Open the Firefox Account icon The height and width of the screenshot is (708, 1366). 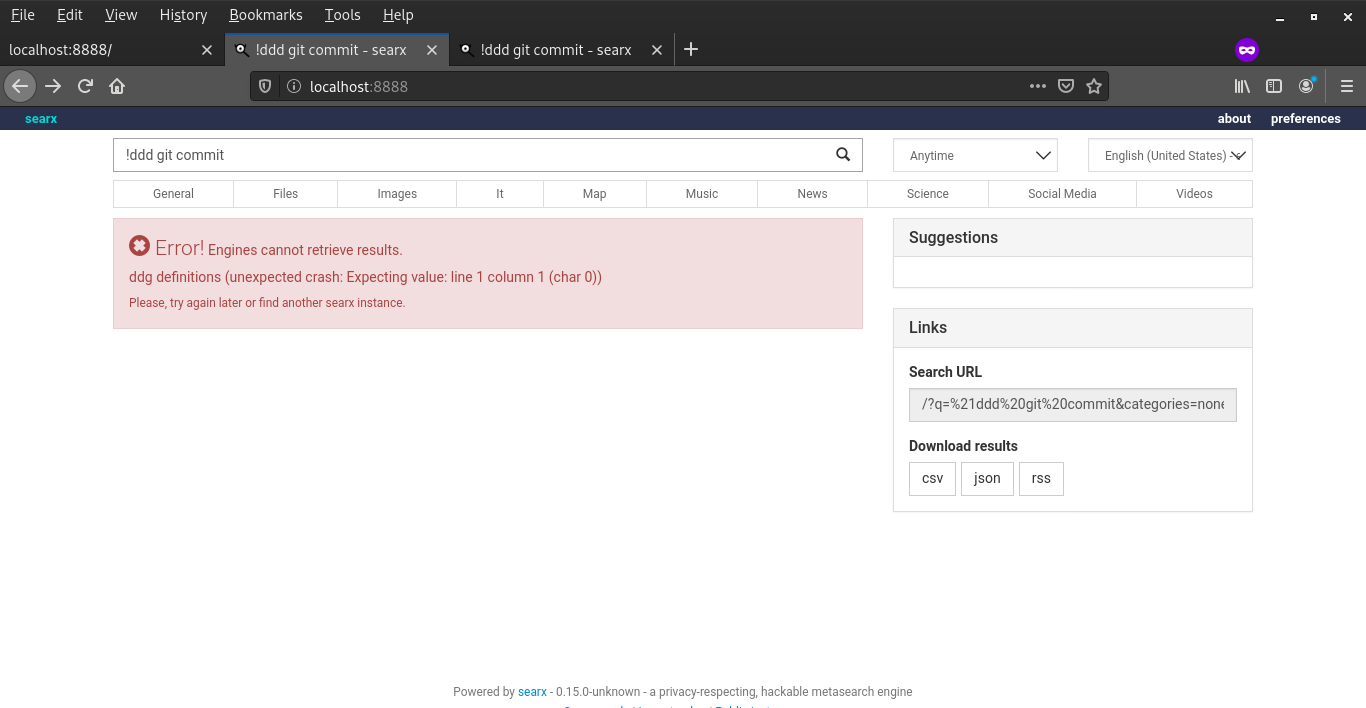coord(1306,86)
